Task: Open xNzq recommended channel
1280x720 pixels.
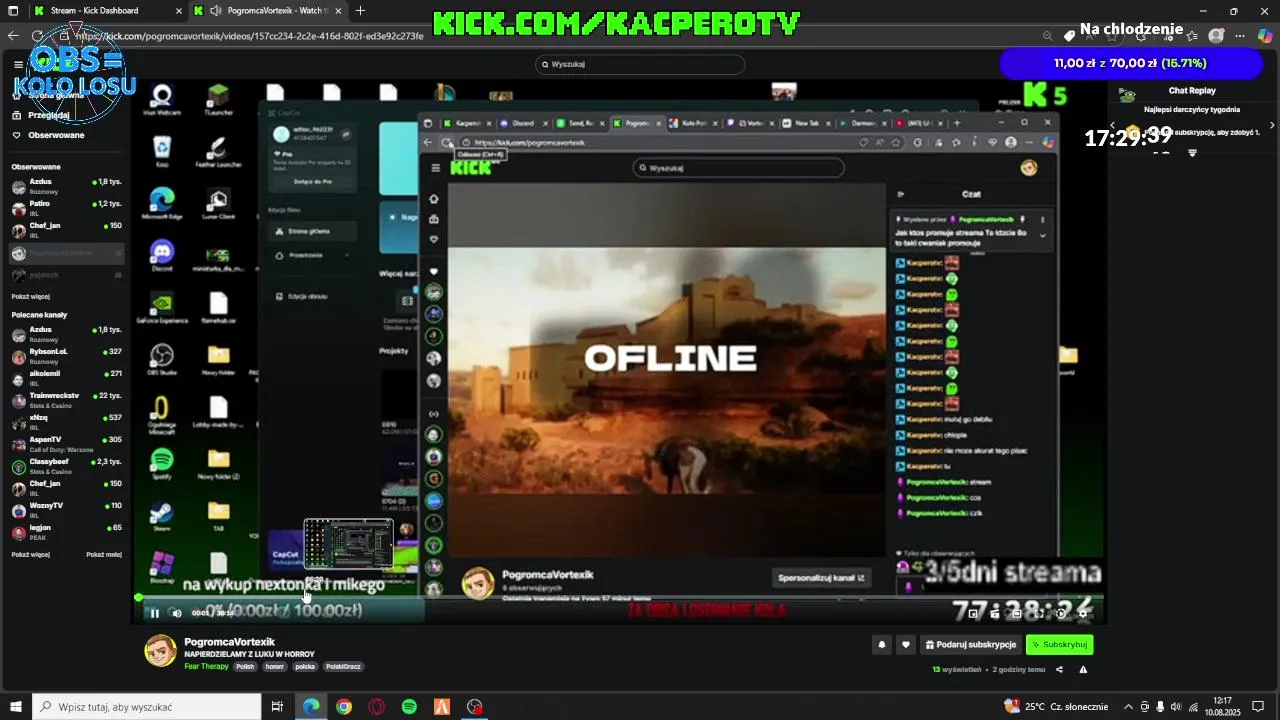Action: [x=66, y=422]
